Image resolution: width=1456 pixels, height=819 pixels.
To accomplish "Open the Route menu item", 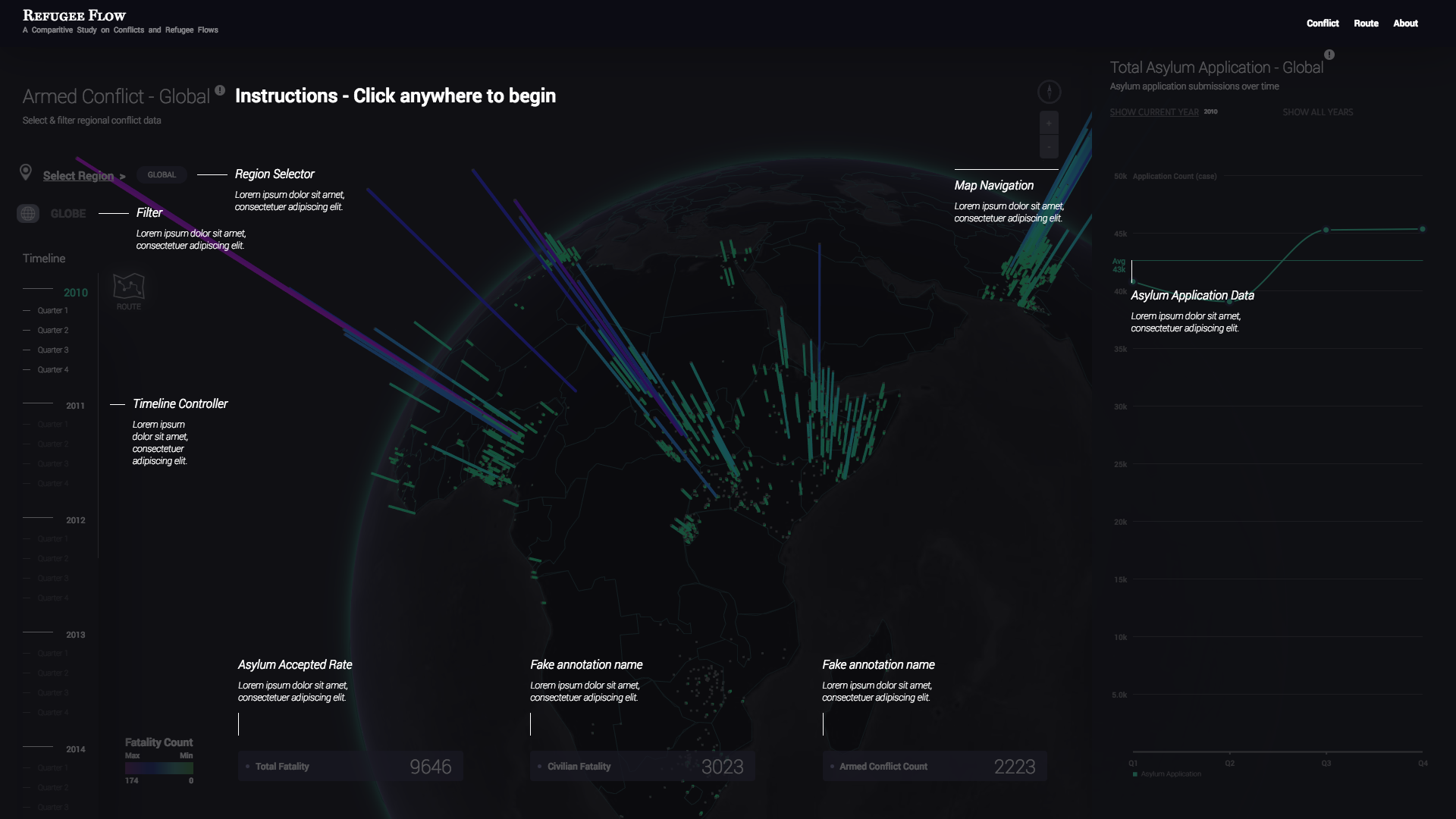I will (x=1366, y=24).
